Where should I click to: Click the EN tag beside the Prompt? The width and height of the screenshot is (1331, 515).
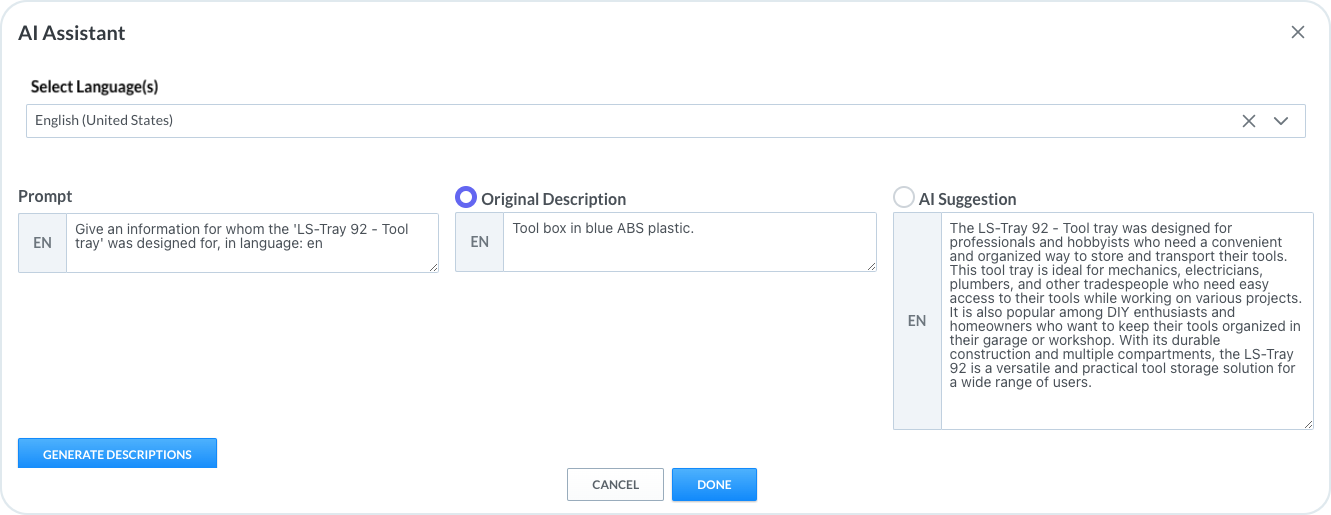pos(42,242)
